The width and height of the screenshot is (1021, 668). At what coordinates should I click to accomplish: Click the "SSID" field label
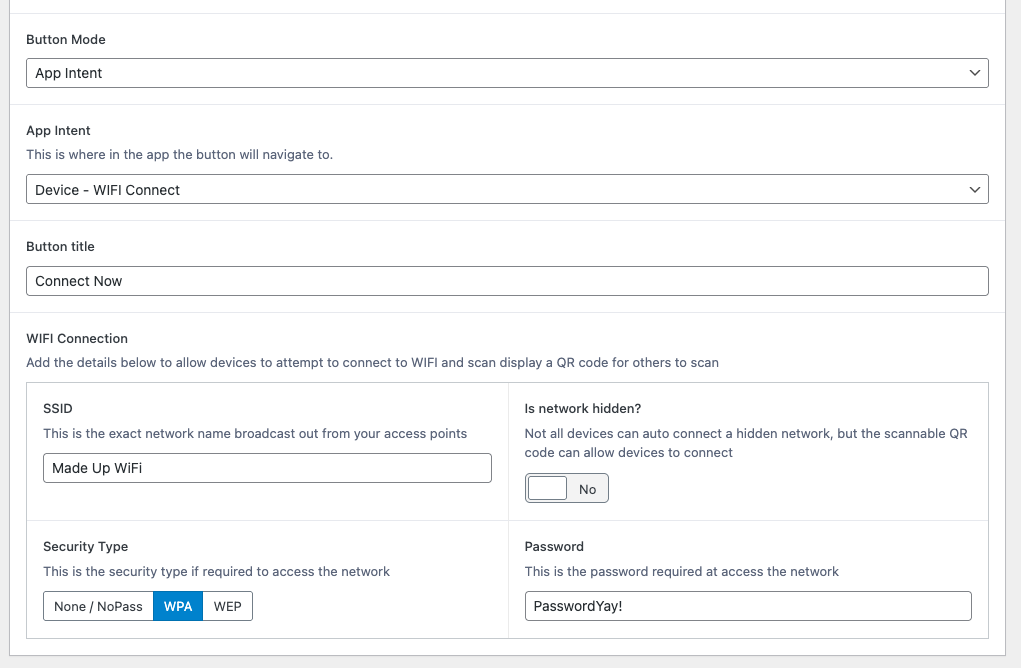coord(57,408)
